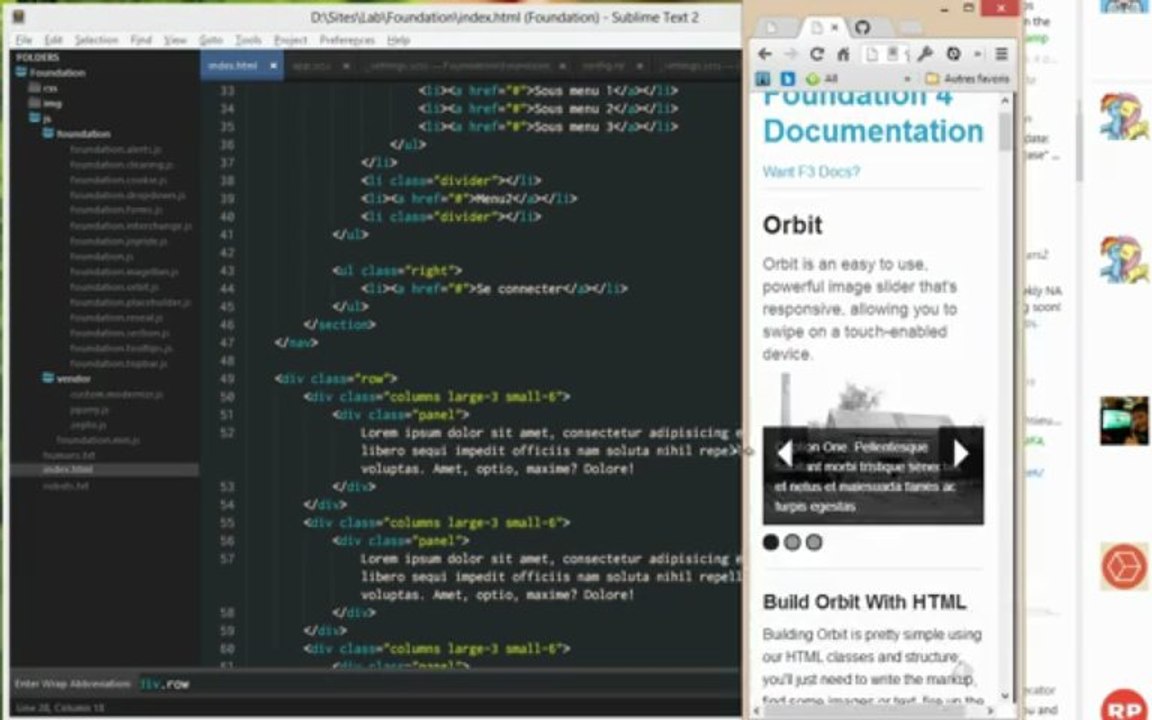Select the first Orbit slider bullet
The height and width of the screenshot is (720, 1152).
click(771, 542)
